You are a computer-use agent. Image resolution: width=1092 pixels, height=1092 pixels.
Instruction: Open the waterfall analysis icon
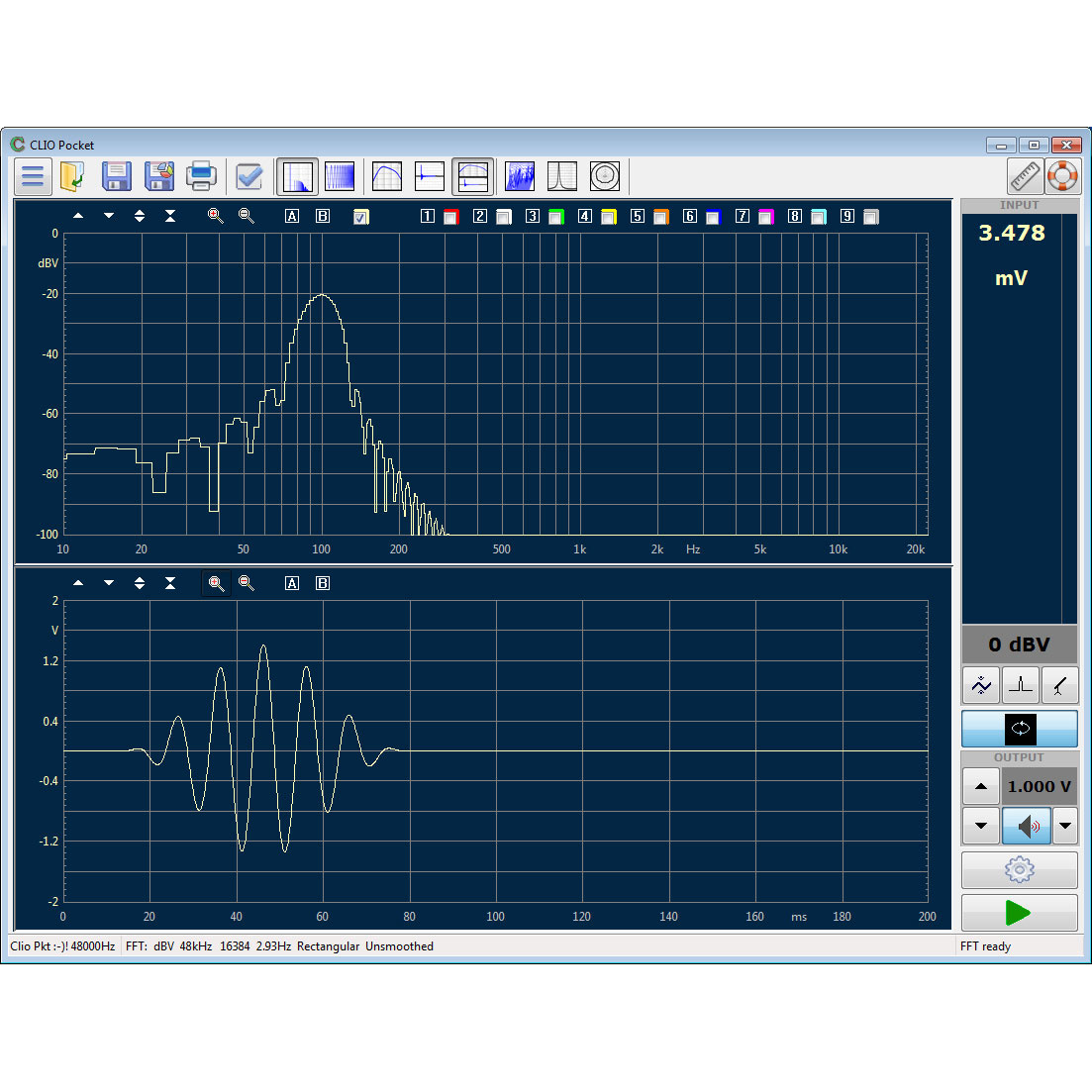[519, 176]
